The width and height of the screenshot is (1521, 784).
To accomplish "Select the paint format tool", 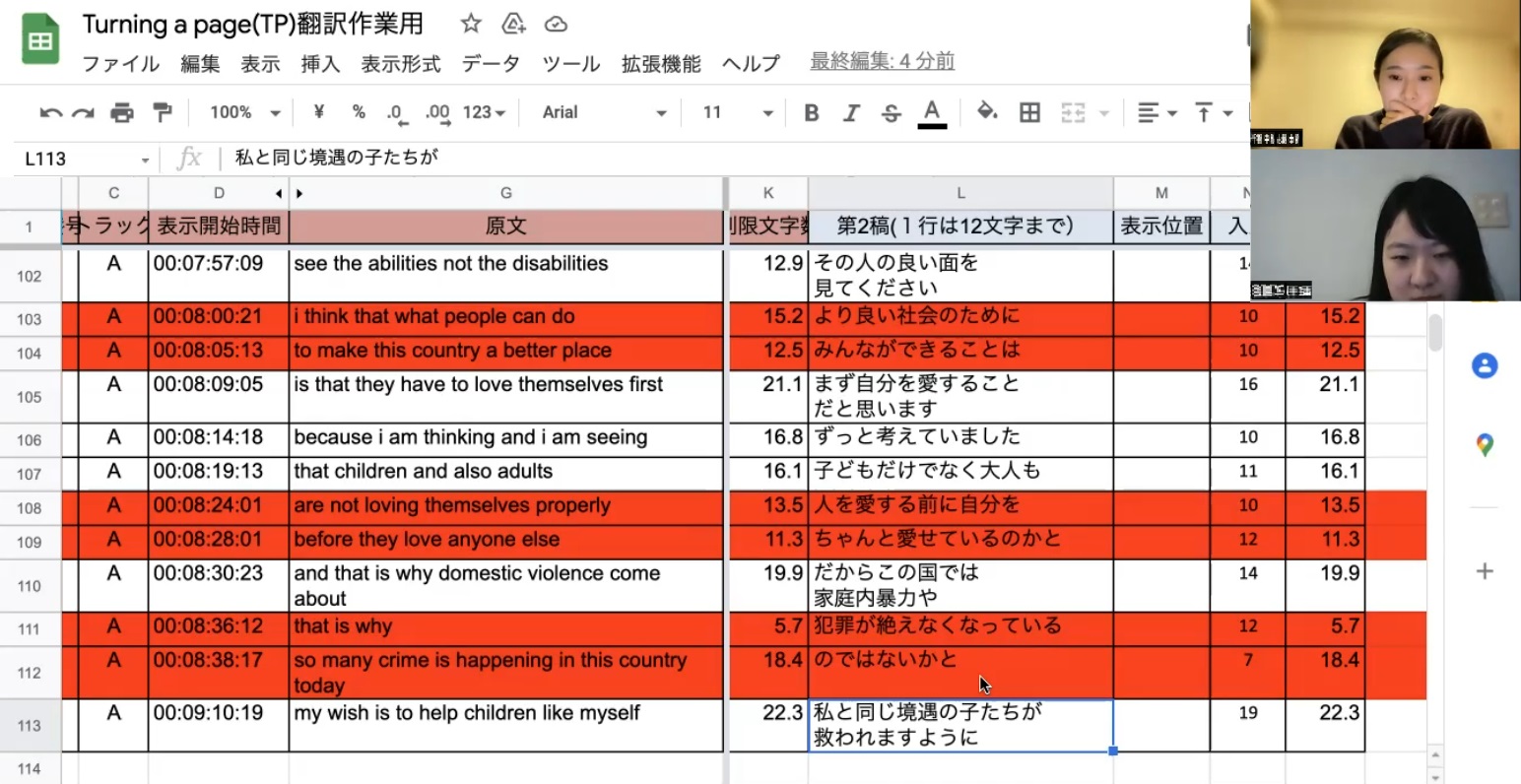I will (162, 113).
